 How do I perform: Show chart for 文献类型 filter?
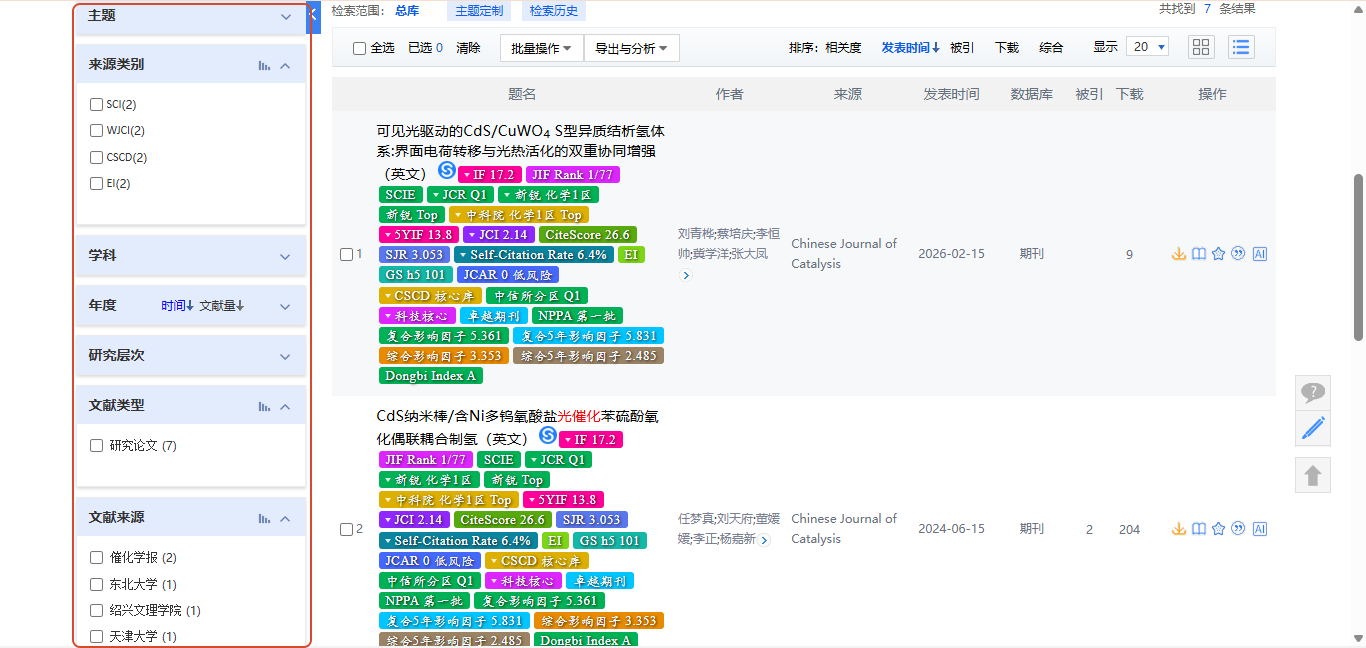pos(264,406)
